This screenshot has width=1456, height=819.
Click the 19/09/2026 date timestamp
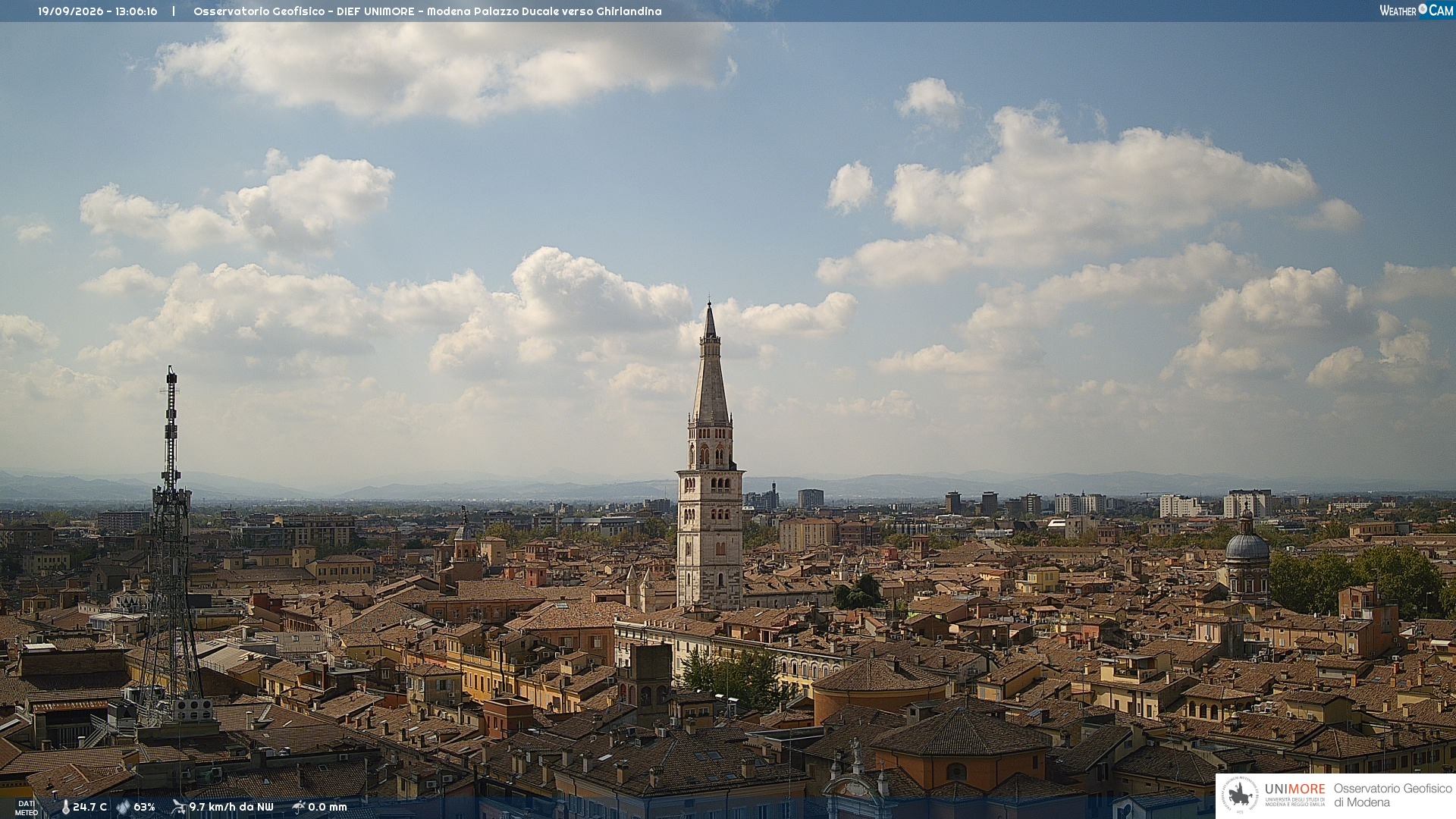[71, 11]
